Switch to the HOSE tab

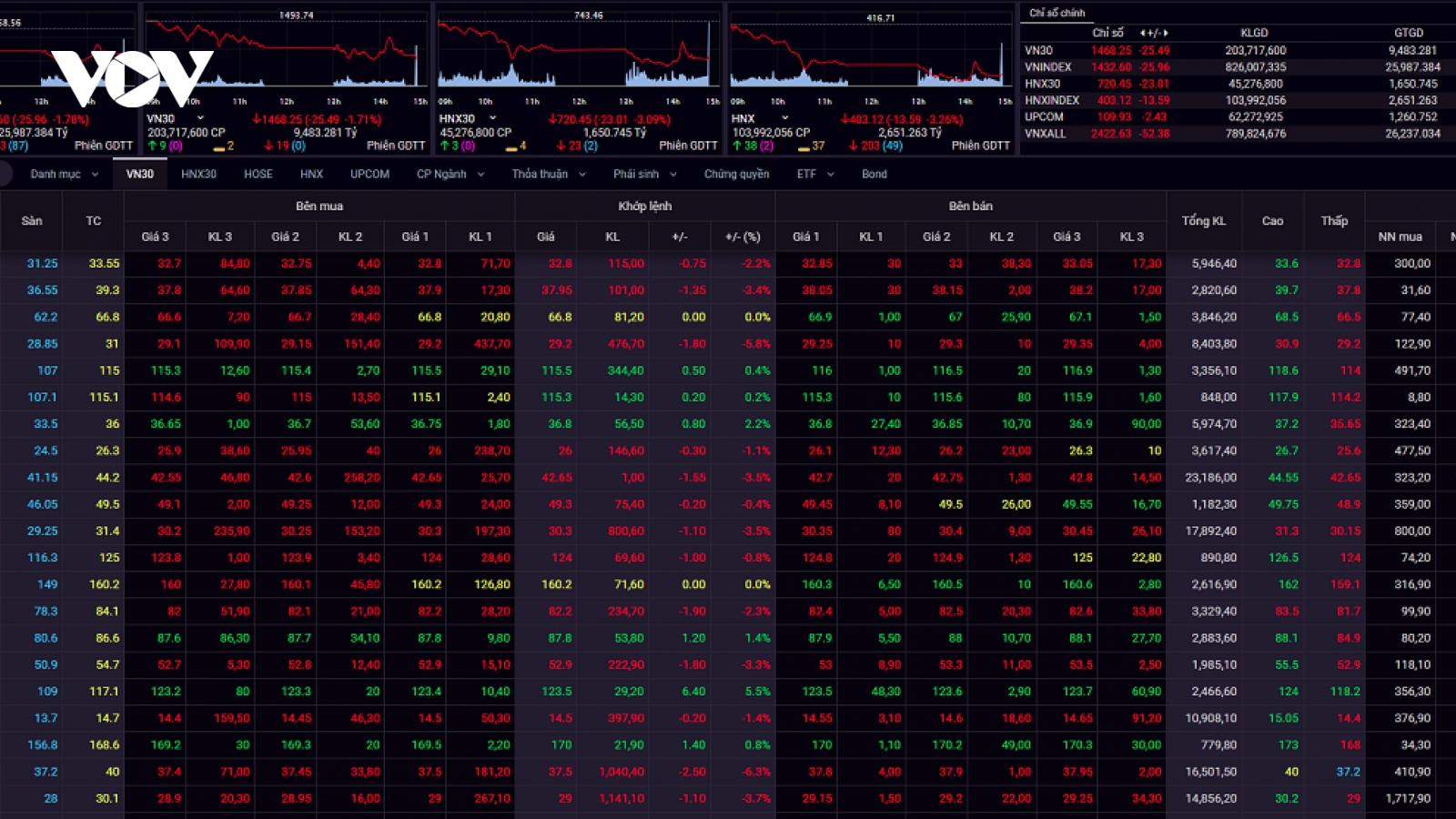pos(258,174)
